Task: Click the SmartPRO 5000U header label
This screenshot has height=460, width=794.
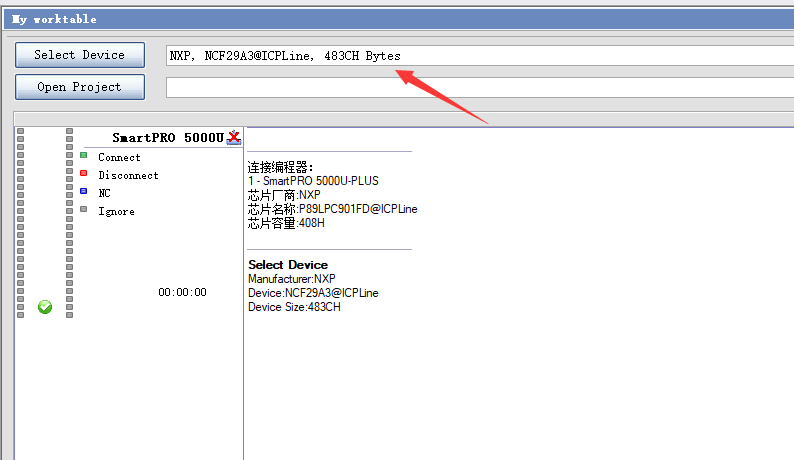Action: pyautogui.click(x=168, y=138)
